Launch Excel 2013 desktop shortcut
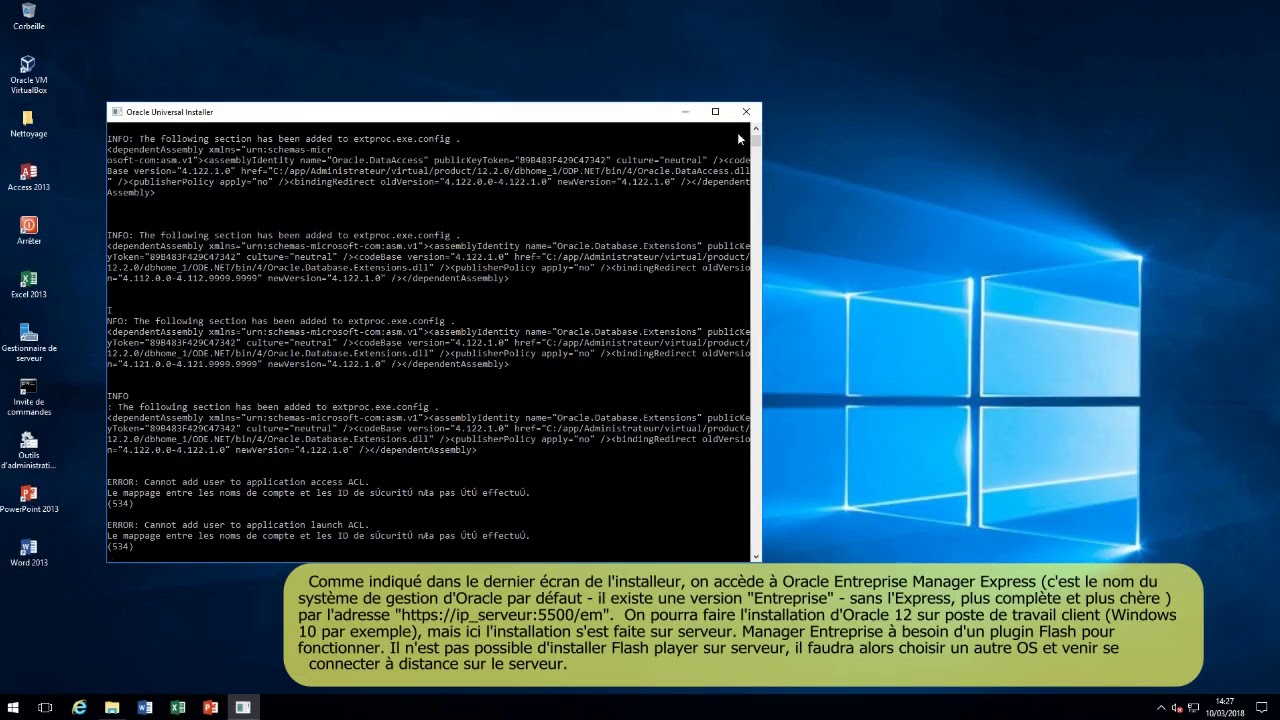The width and height of the screenshot is (1280, 720). [29, 285]
